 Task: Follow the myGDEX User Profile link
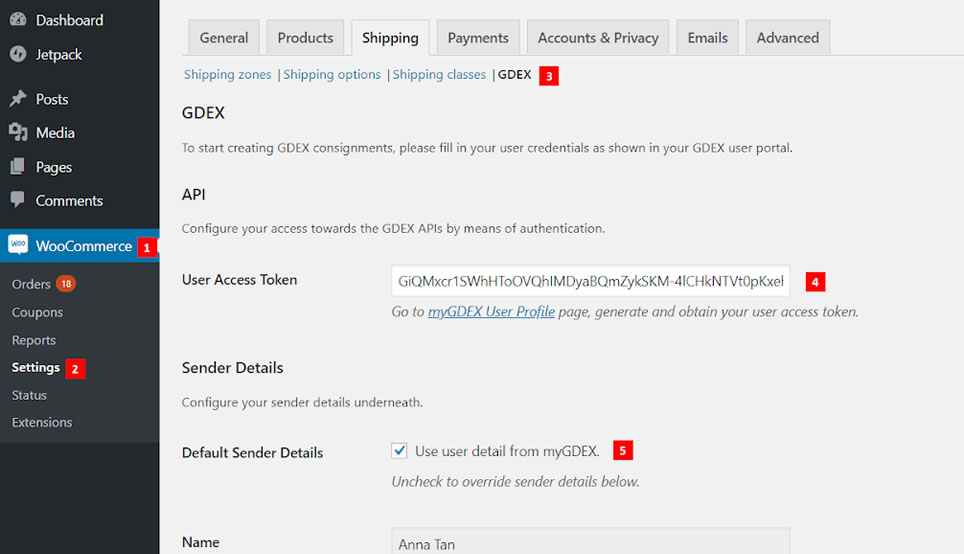491,312
